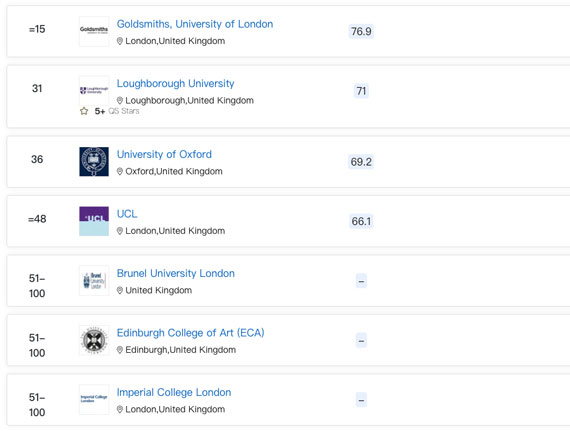The image size is (570, 431).
Task: Click the Goldsmiths university logo
Action: click(x=94, y=31)
